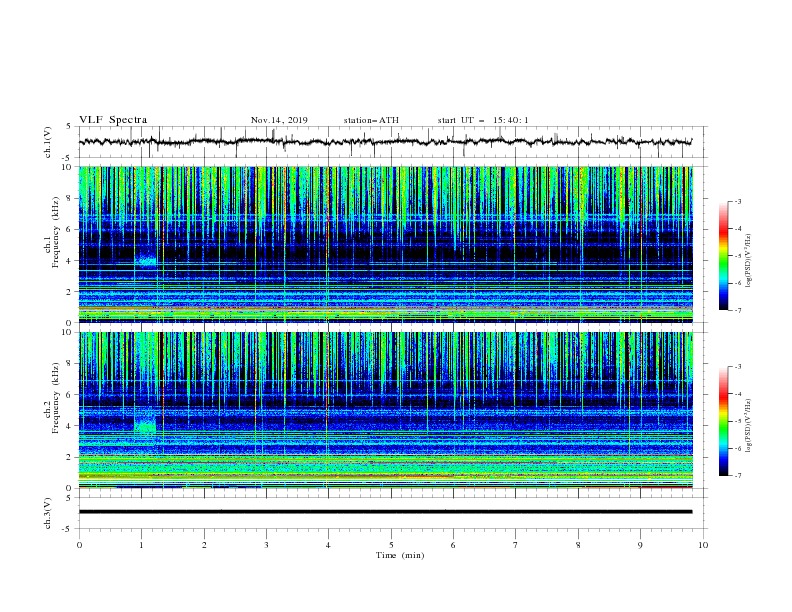
Task: Click the ch.1 PSD color scale bar
Action: click(x=723, y=256)
